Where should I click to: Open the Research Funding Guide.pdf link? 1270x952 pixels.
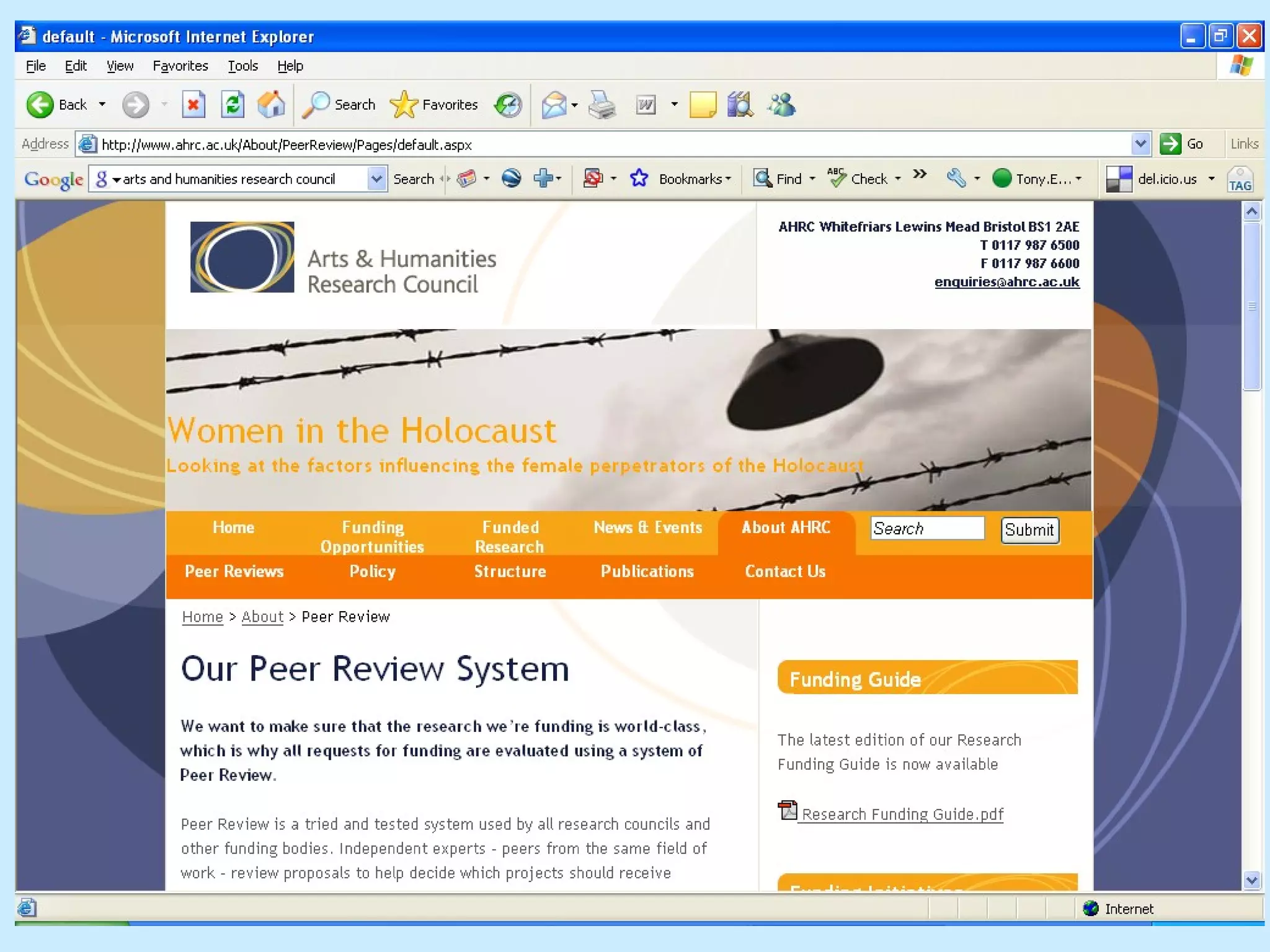point(902,814)
